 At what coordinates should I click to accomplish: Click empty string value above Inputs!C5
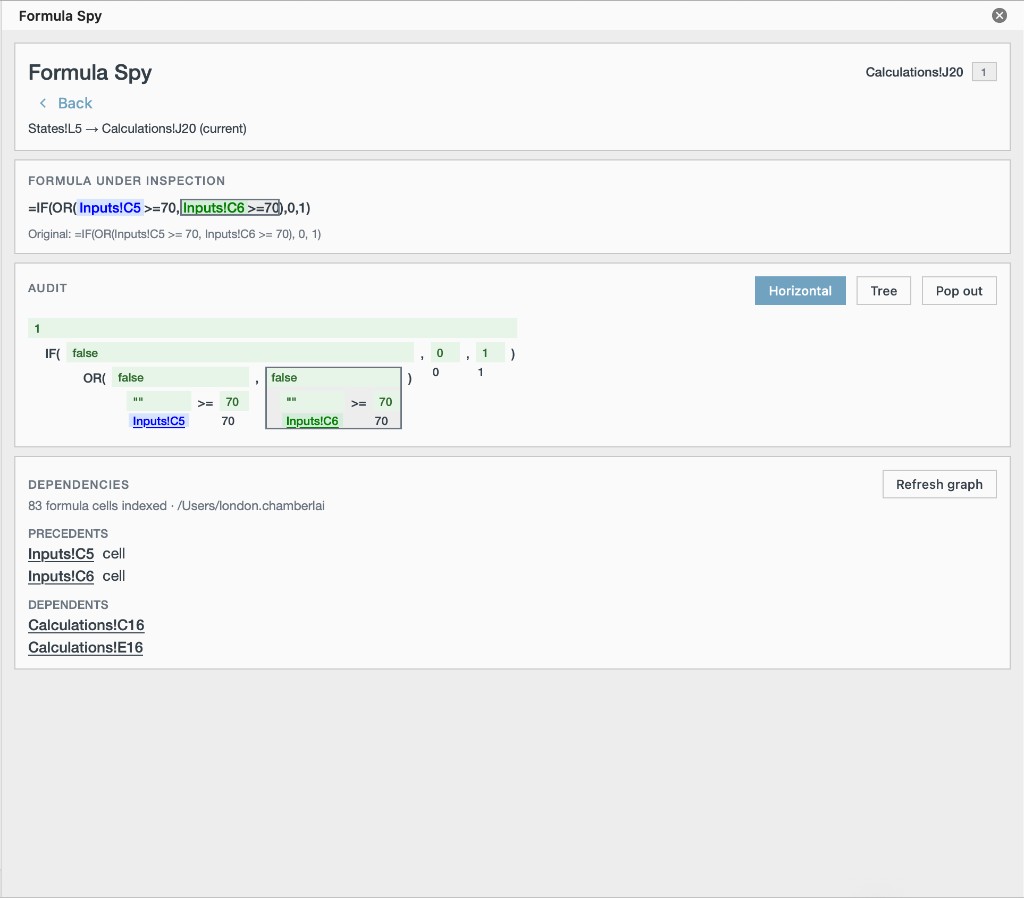tap(159, 401)
